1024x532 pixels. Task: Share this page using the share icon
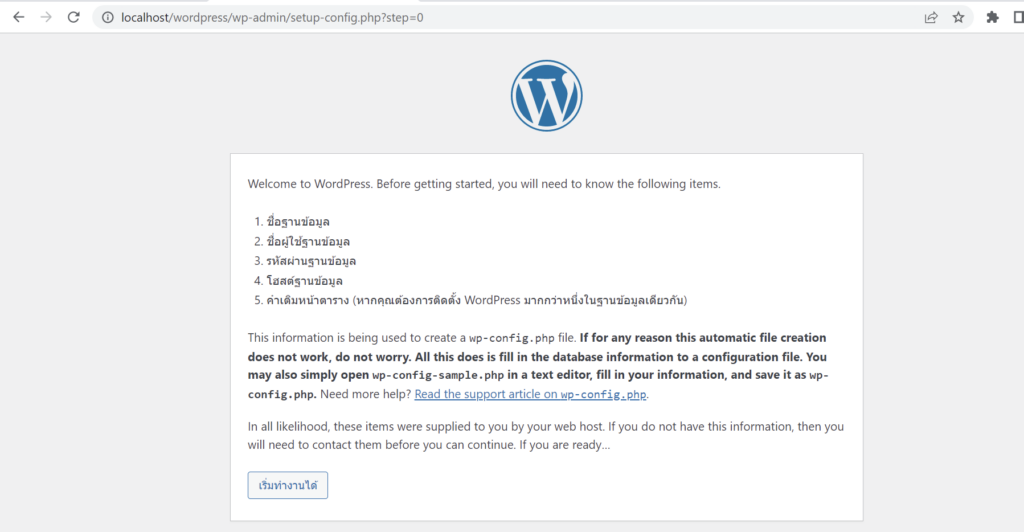[x=931, y=17]
